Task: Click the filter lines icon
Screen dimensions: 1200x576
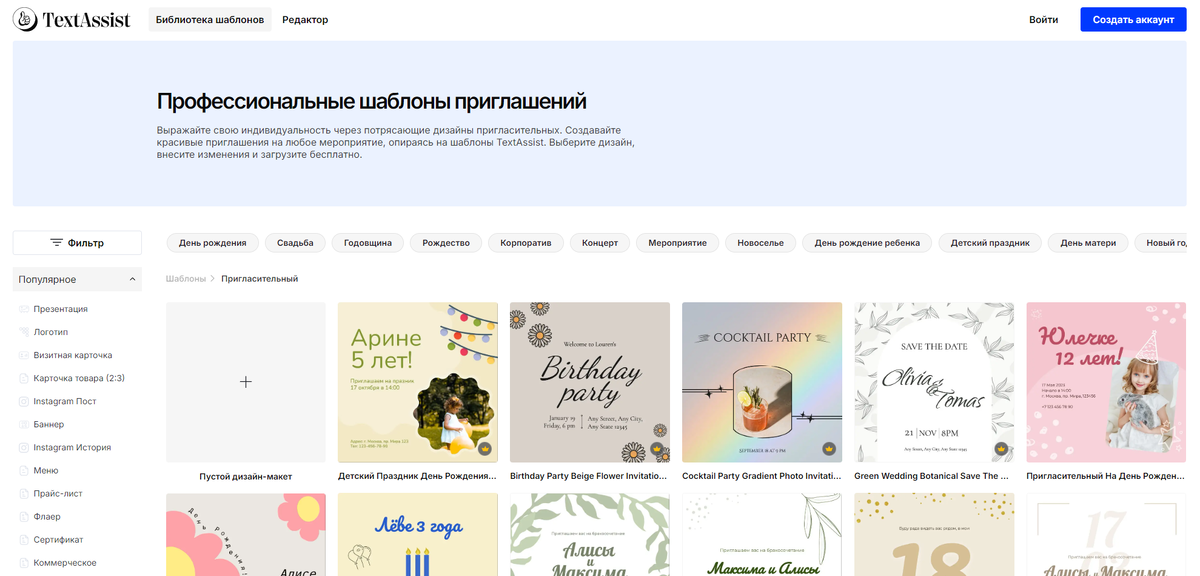Action: 57,243
